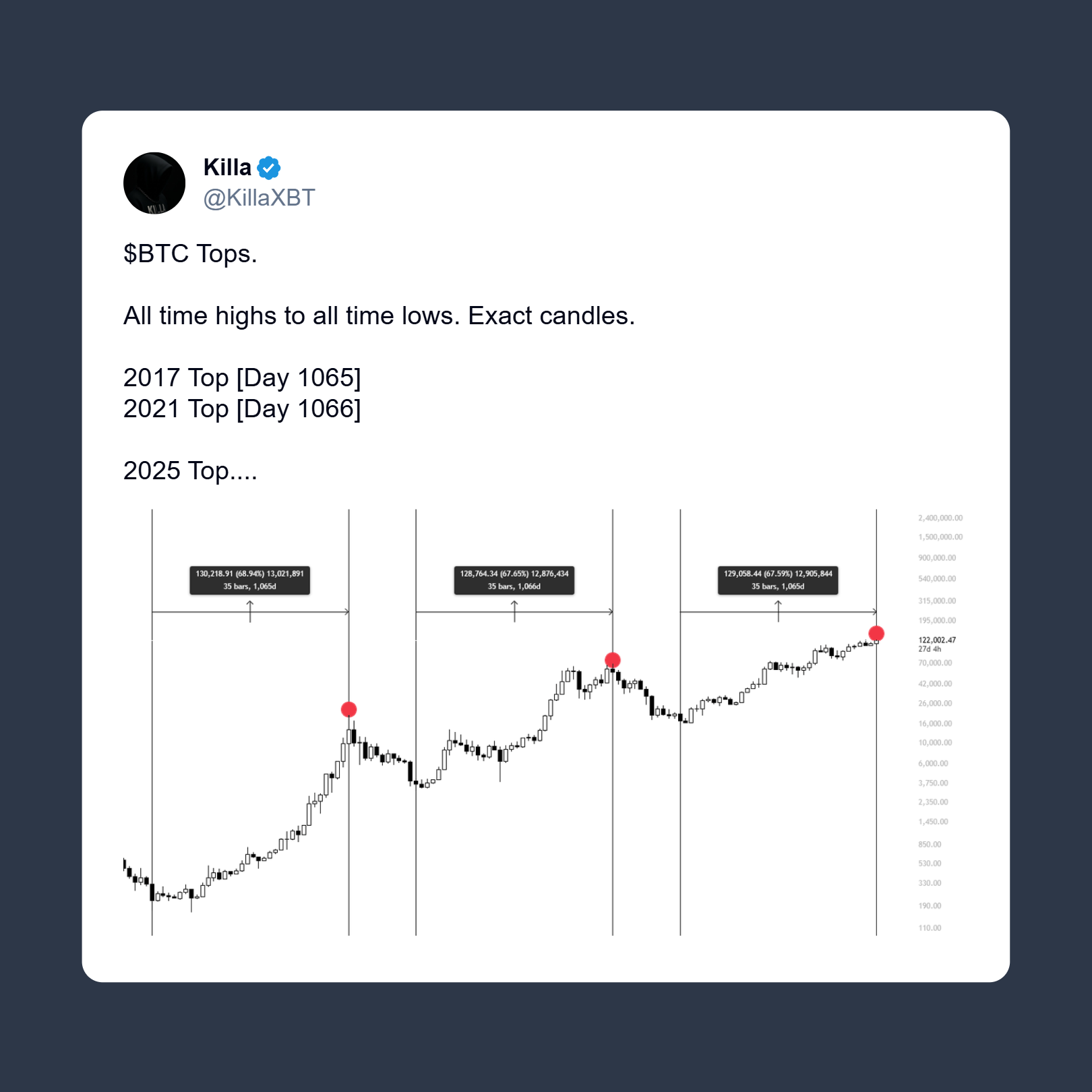The width and height of the screenshot is (1092, 1092).
Task: Click the 2,400,000.00 price axis label
Action: pyautogui.click(x=940, y=518)
